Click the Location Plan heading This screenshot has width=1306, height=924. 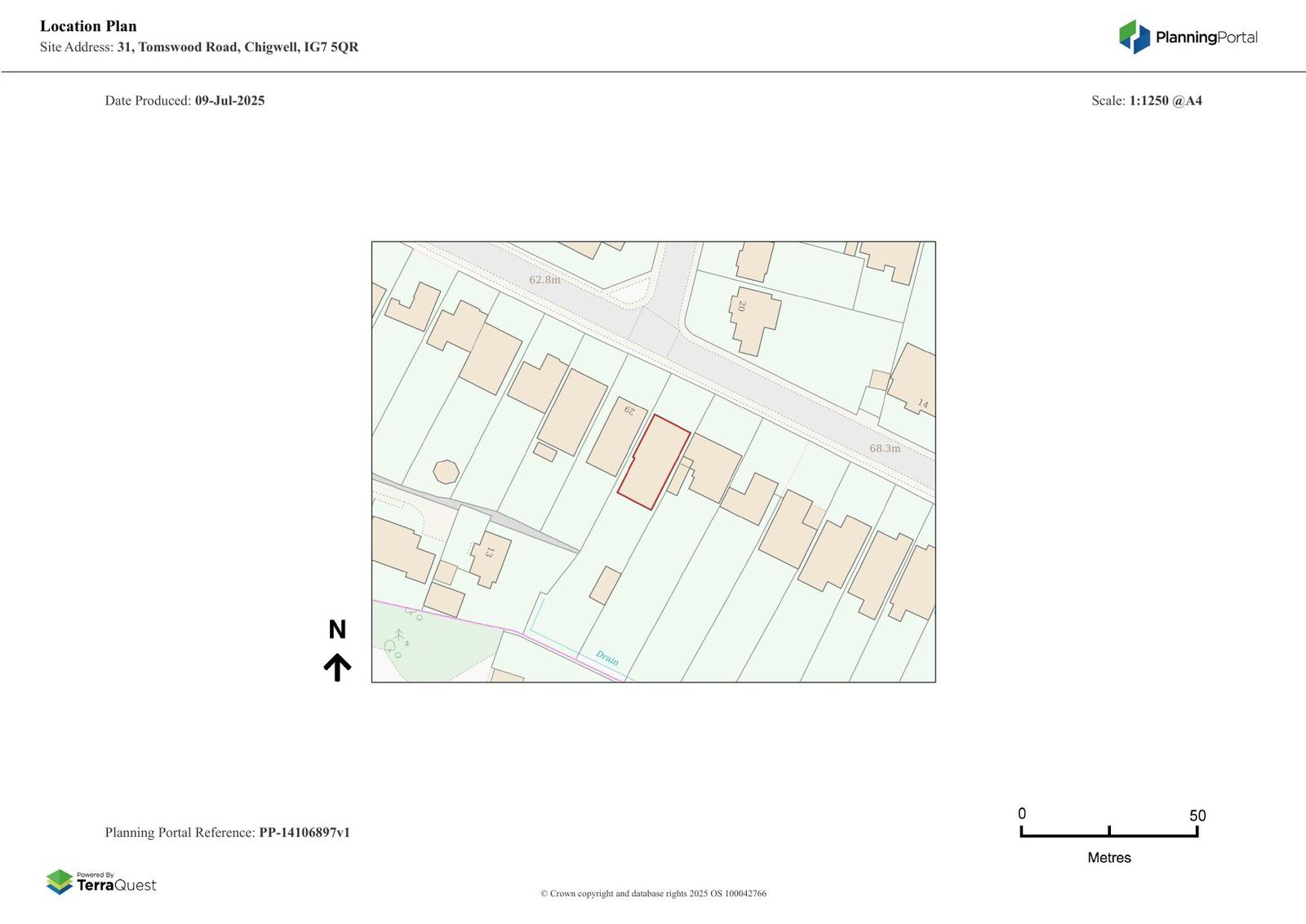click(88, 26)
